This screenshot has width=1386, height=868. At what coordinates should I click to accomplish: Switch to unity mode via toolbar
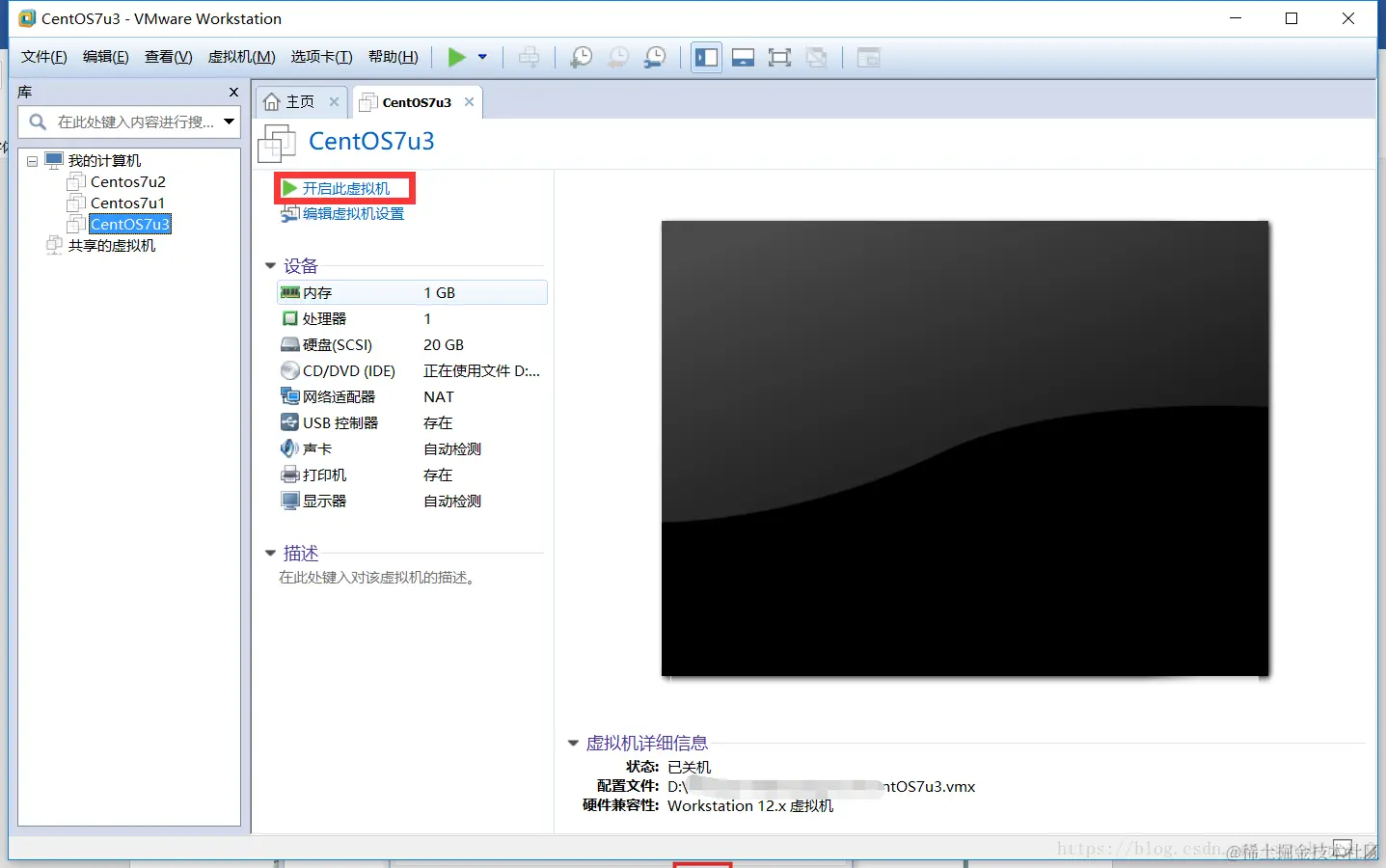tap(817, 57)
